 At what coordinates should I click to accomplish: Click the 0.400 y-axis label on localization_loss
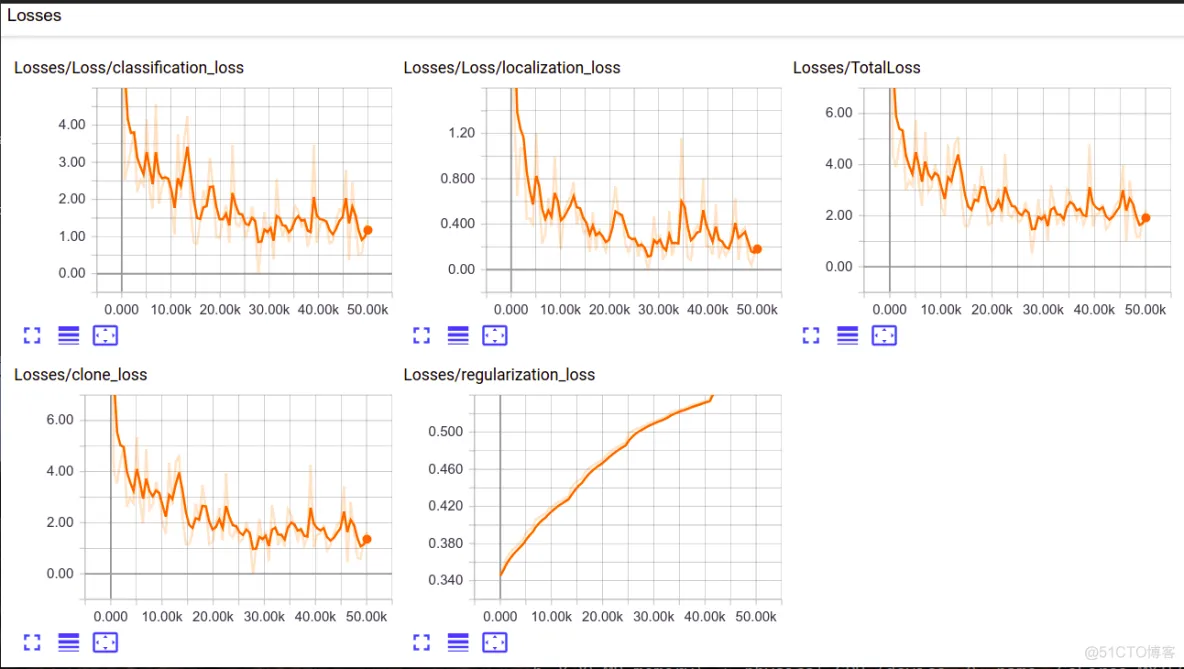point(458,224)
